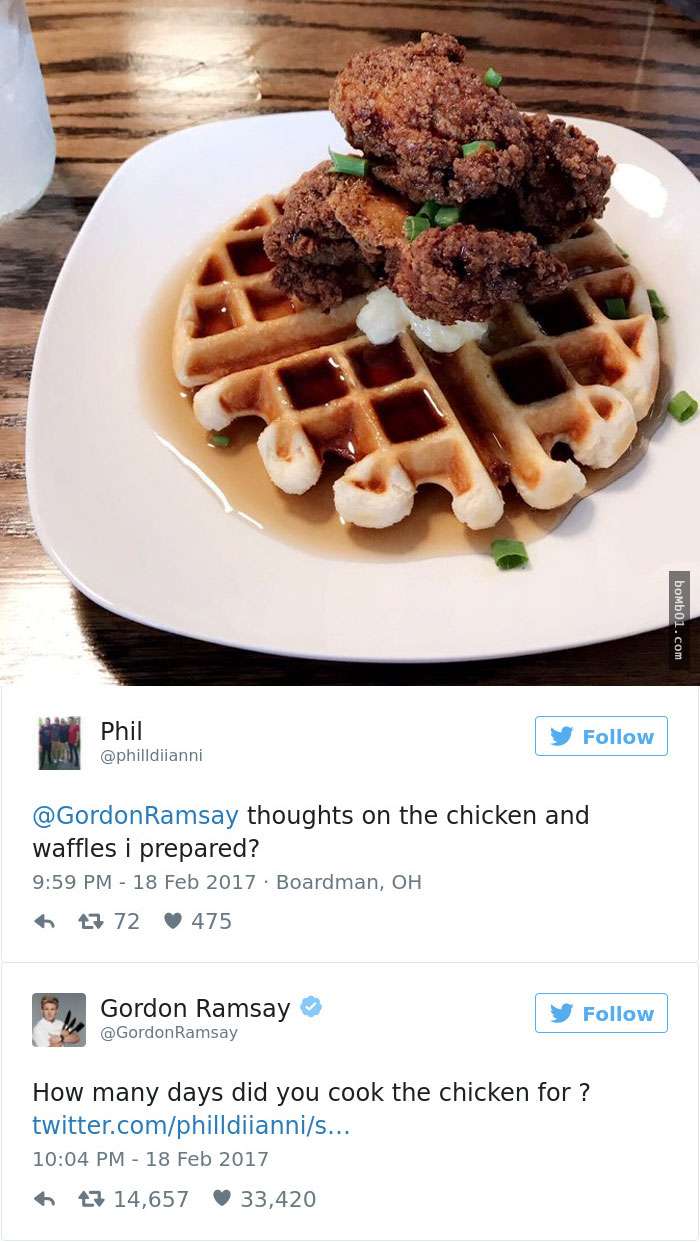Click the Gordon Ramsay display name

pos(195,1008)
